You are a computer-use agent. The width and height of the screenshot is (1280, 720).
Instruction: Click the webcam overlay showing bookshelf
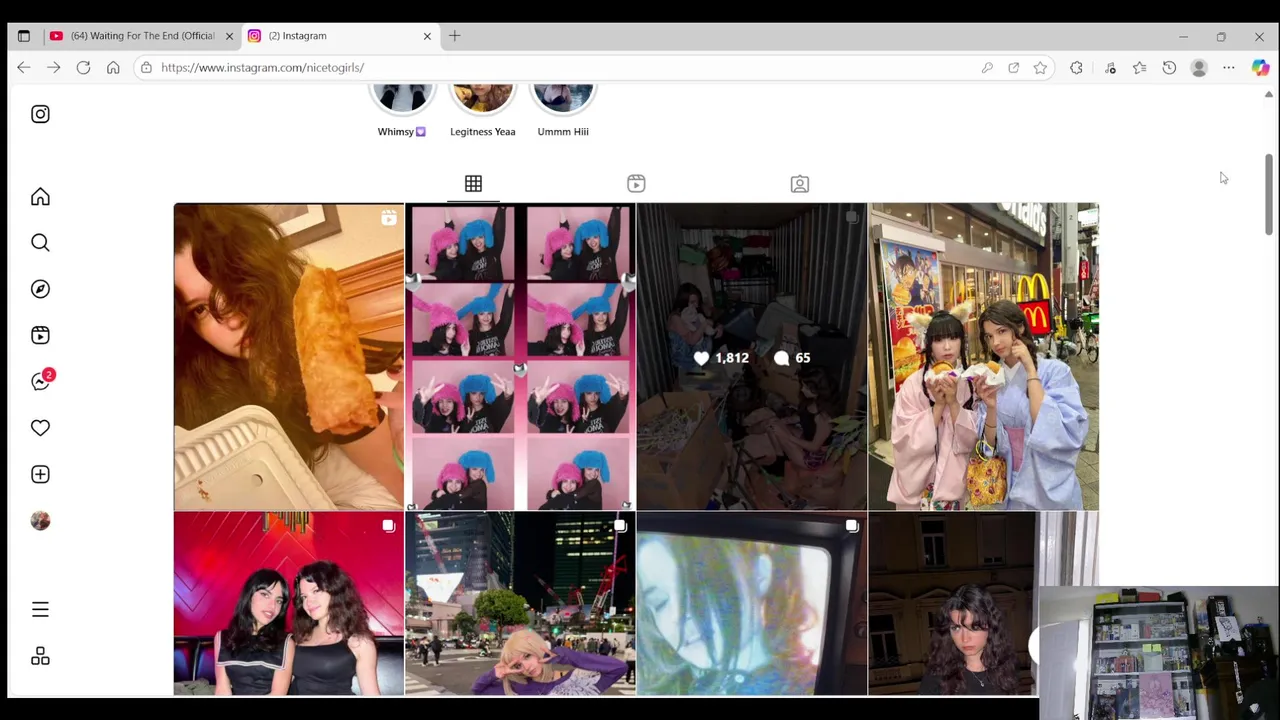(1159, 652)
